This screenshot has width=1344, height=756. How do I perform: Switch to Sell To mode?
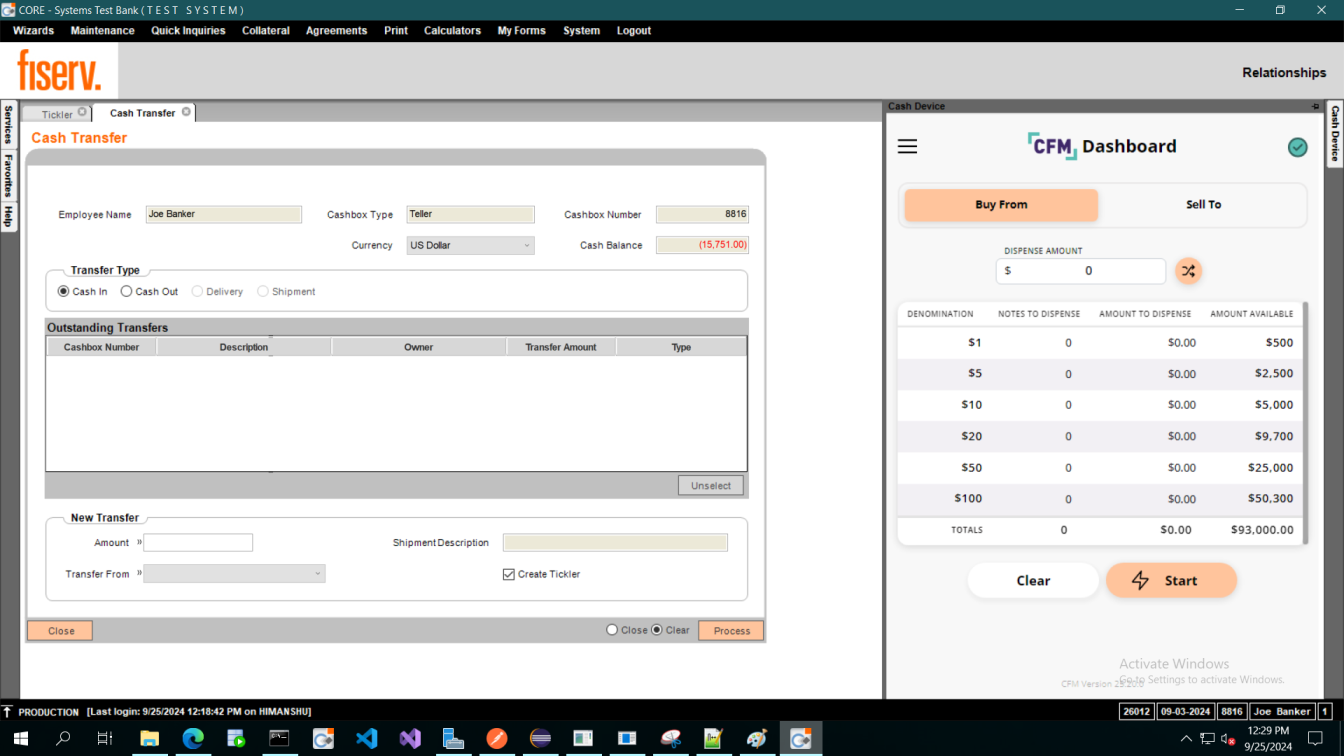(x=1203, y=205)
